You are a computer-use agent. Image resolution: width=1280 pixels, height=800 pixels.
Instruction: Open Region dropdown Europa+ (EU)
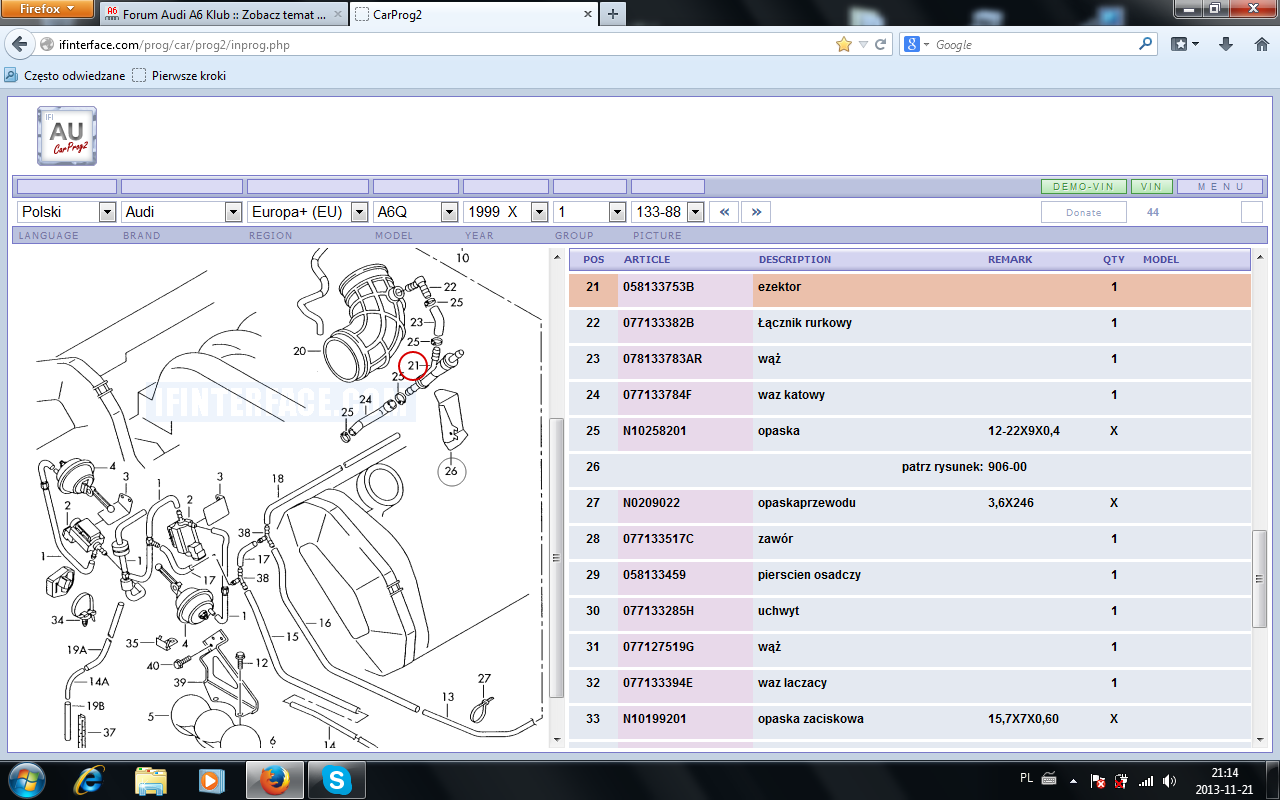(308, 212)
